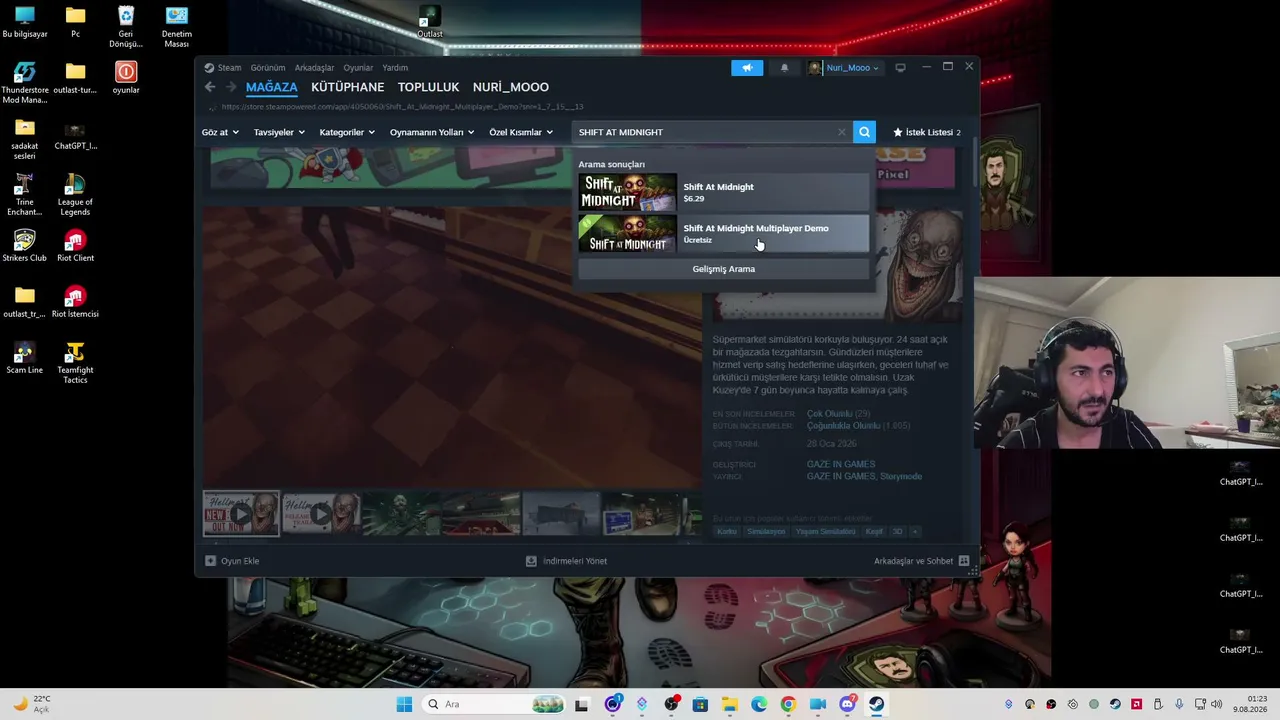The height and width of the screenshot is (720, 1280).
Task: Select the Scam Line desktop icon
Action: [25, 358]
